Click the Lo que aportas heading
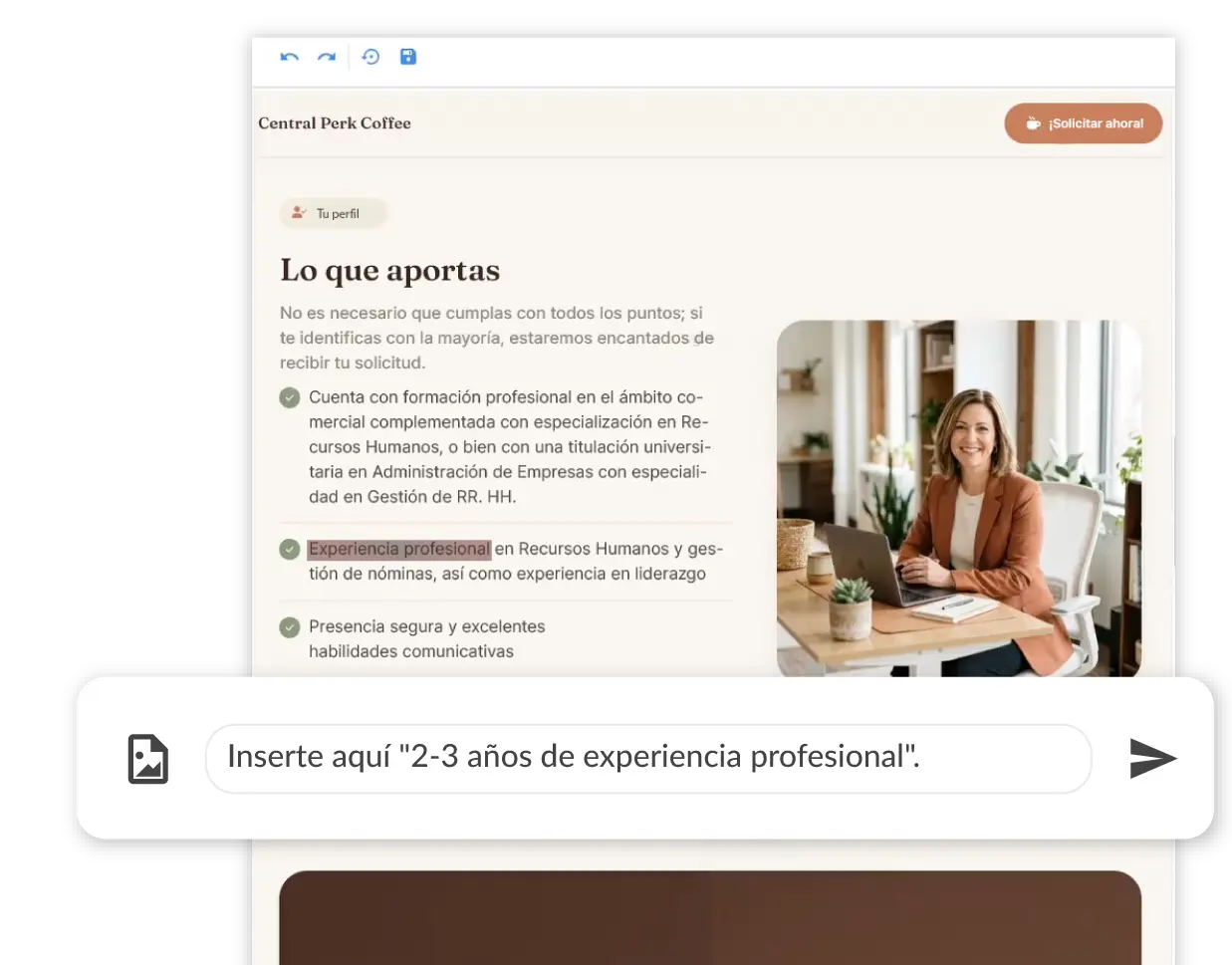Image resolution: width=1232 pixels, height=965 pixels. coord(390,270)
